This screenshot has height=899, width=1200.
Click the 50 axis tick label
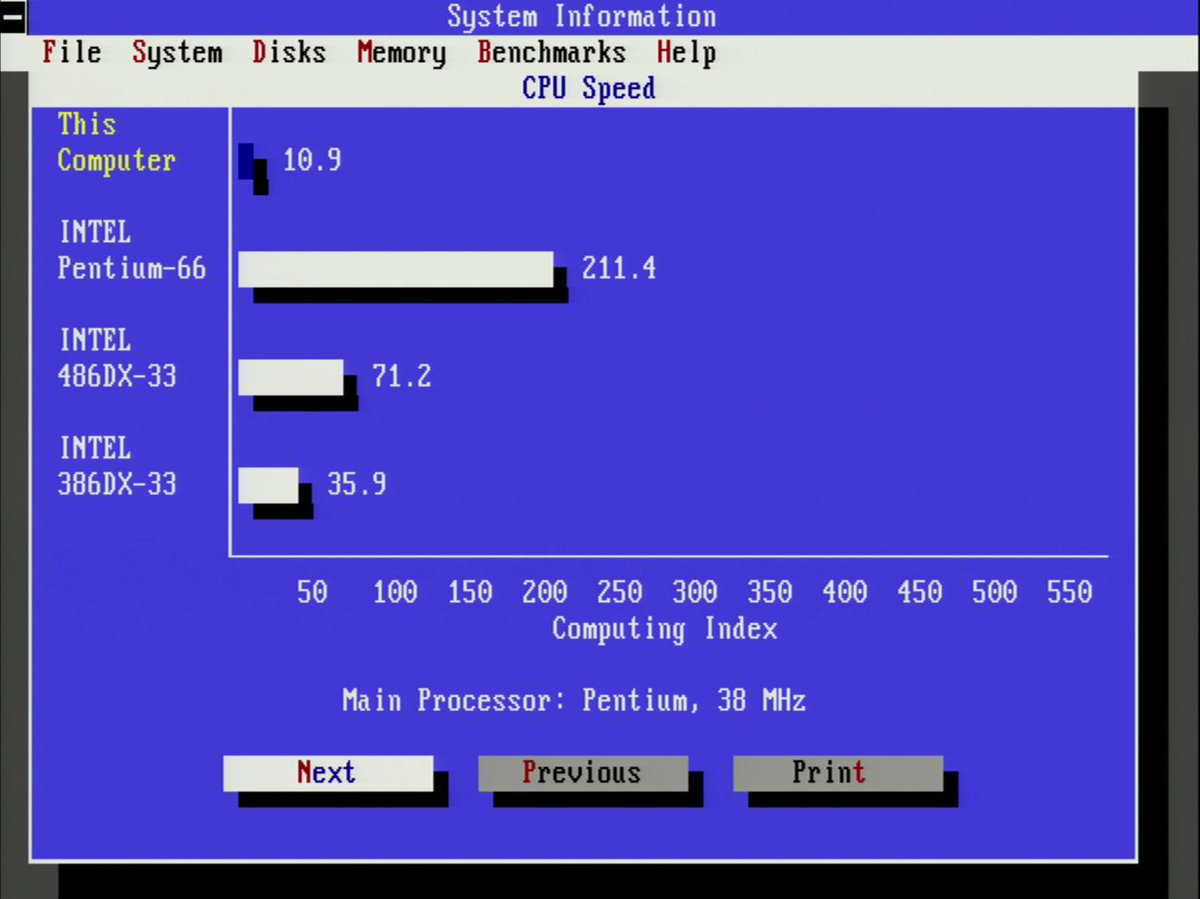point(312,592)
